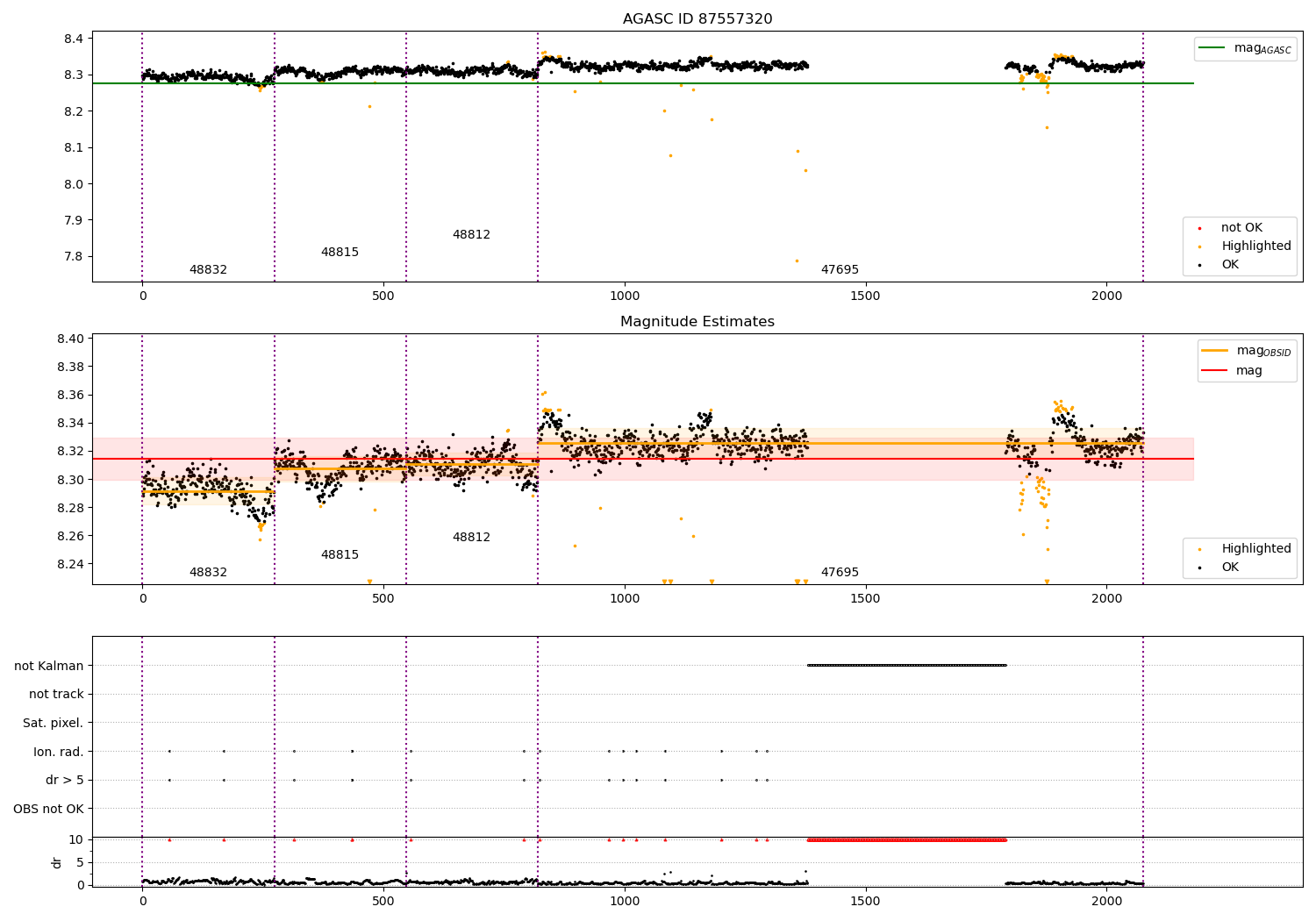
Task: Click the red dr=10 data bar in bottom plot
Action: [906, 840]
